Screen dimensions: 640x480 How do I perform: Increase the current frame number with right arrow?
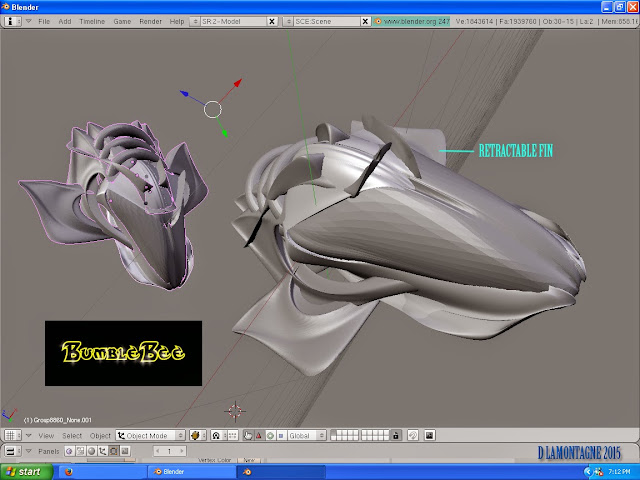point(182,451)
